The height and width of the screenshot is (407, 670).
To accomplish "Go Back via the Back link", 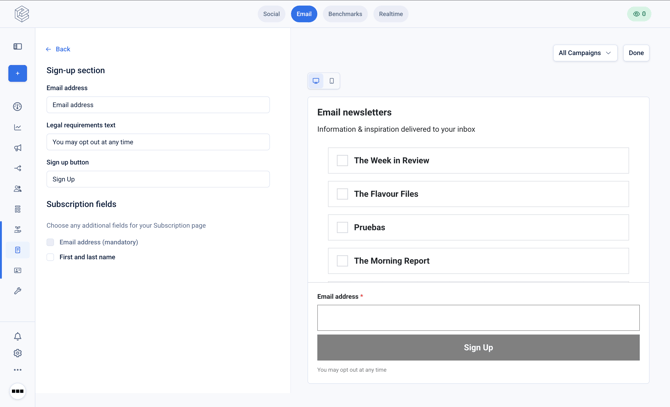I will pos(58,49).
